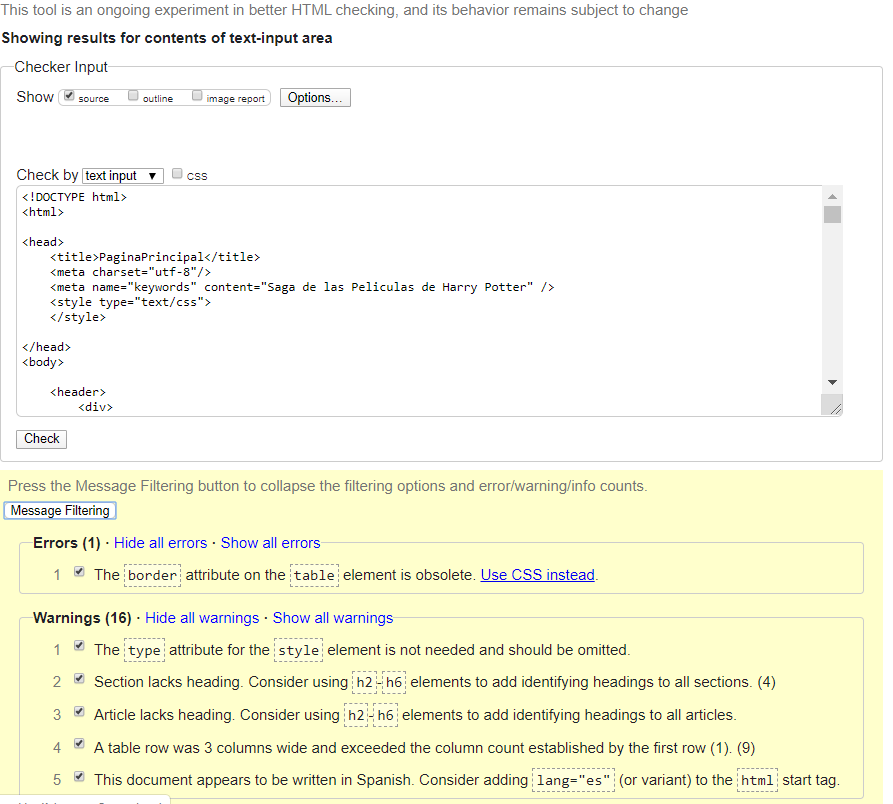Uncheck the border attribute error filter
Image resolution: width=893 pixels, height=804 pixels.
click(x=78, y=572)
